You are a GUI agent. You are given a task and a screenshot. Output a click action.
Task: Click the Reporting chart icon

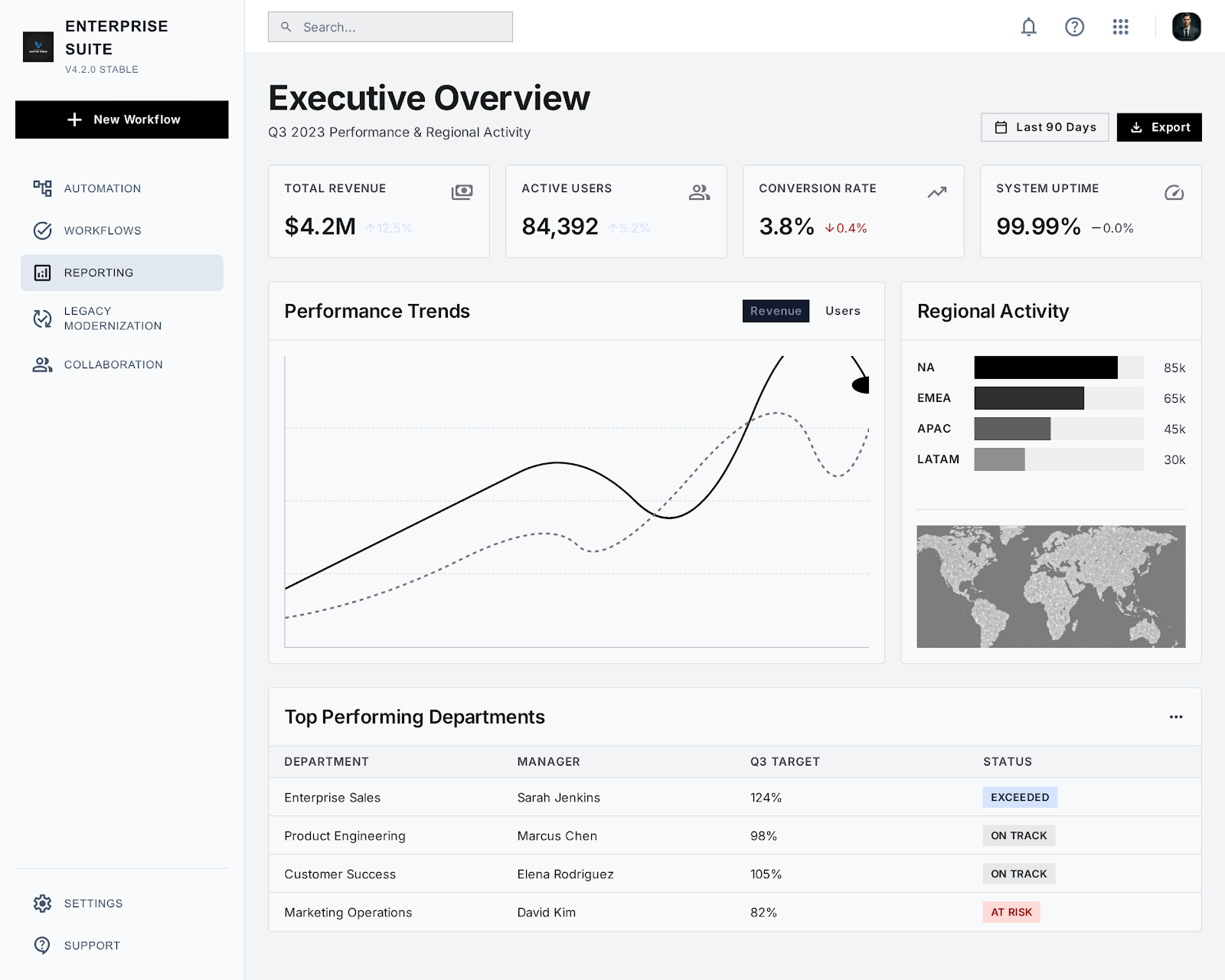pos(42,273)
